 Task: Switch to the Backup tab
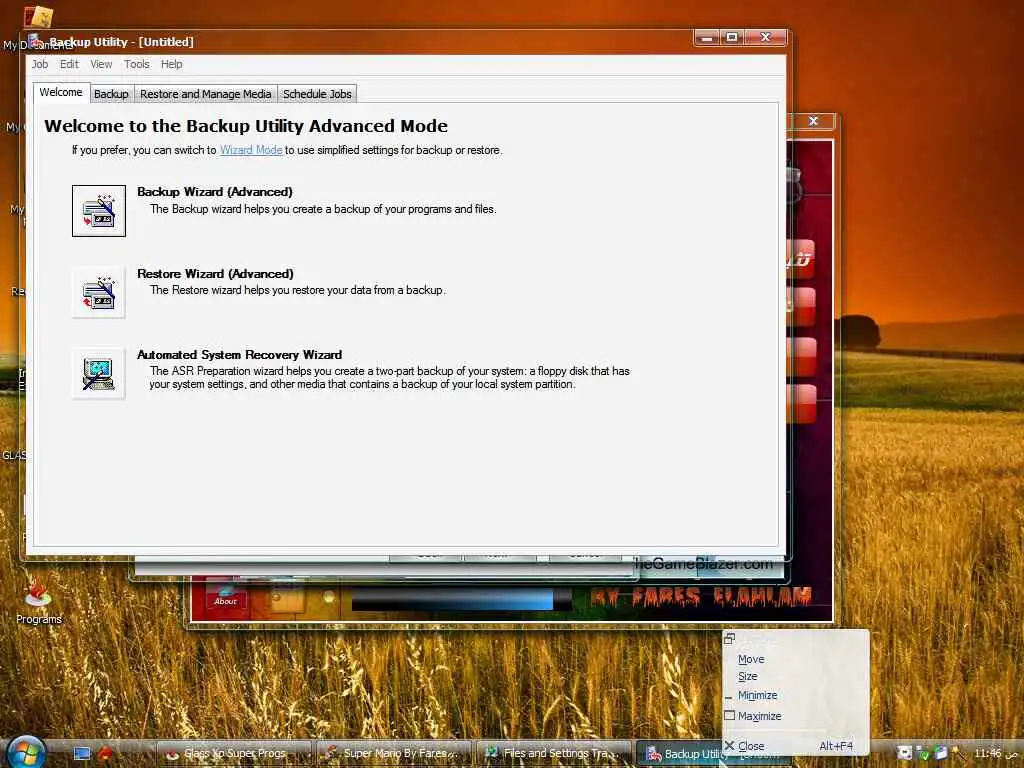(111, 94)
